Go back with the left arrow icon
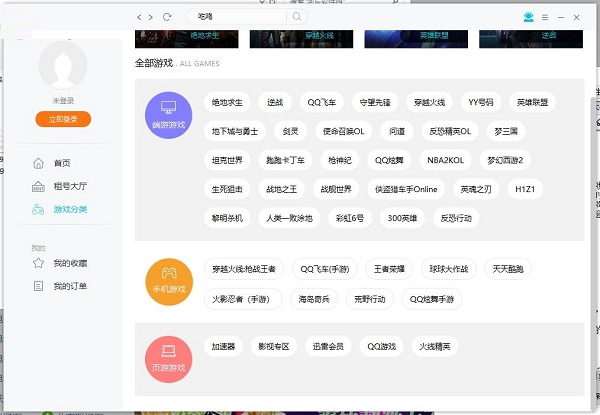Image resolution: width=600 pixels, height=415 pixels. pos(139,17)
